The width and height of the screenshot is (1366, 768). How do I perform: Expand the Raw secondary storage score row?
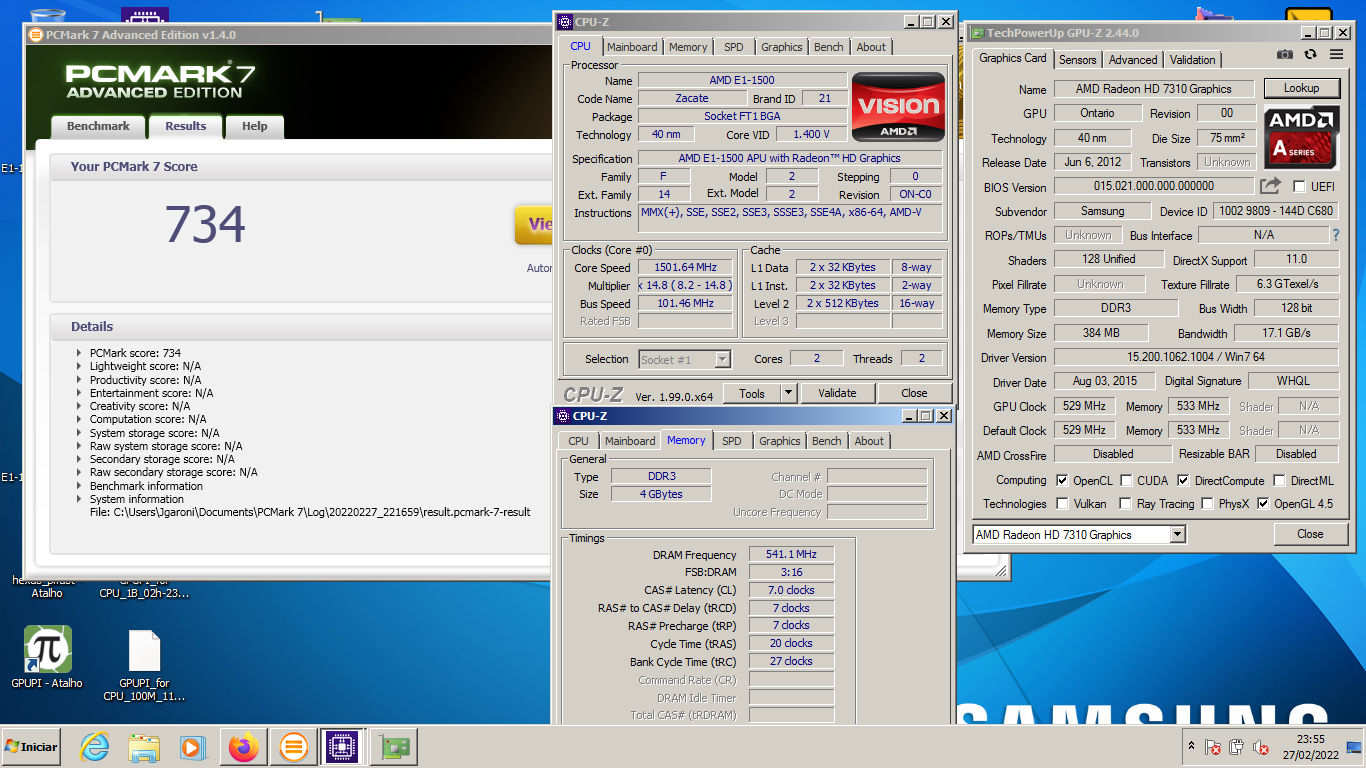pyautogui.click(x=79, y=472)
